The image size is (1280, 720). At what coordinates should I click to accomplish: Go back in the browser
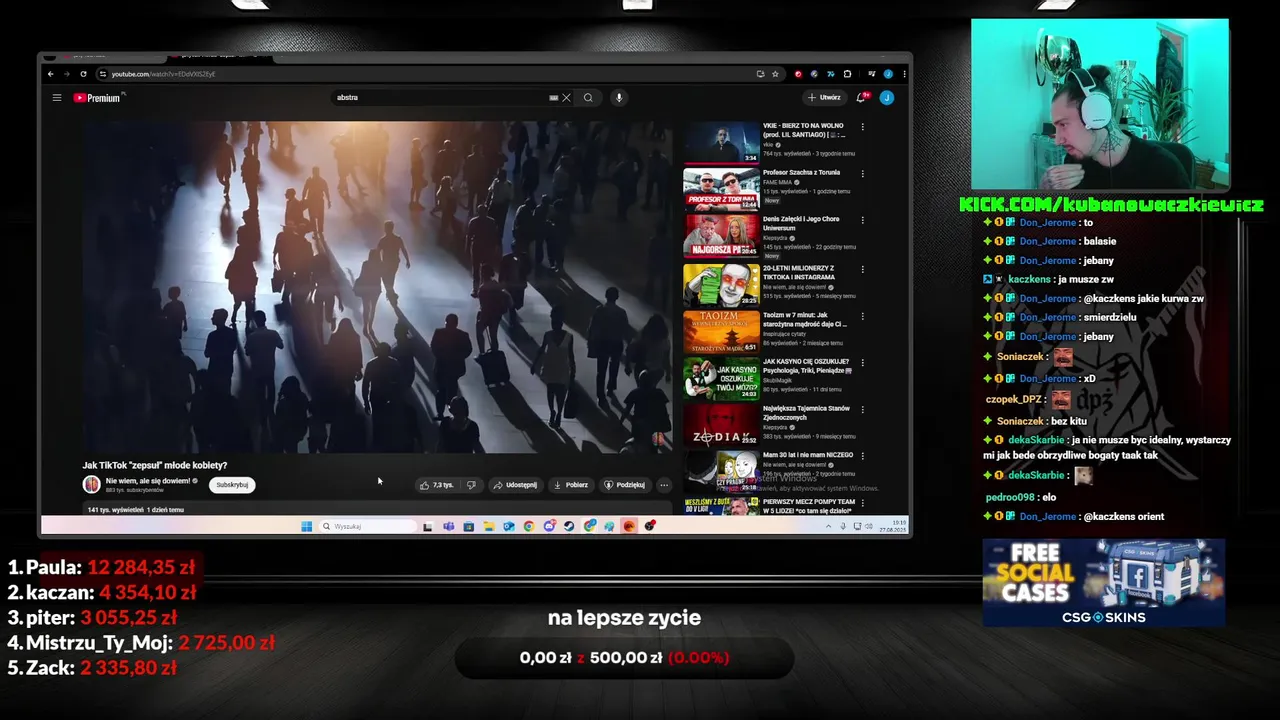click(x=51, y=73)
